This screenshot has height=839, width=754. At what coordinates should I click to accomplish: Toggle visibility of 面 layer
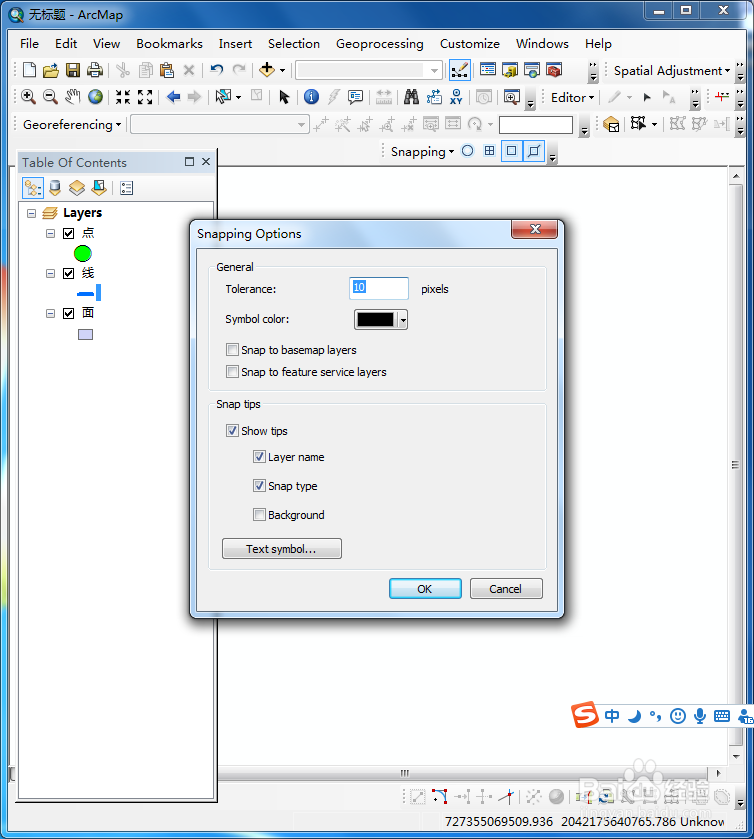pos(68,313)
